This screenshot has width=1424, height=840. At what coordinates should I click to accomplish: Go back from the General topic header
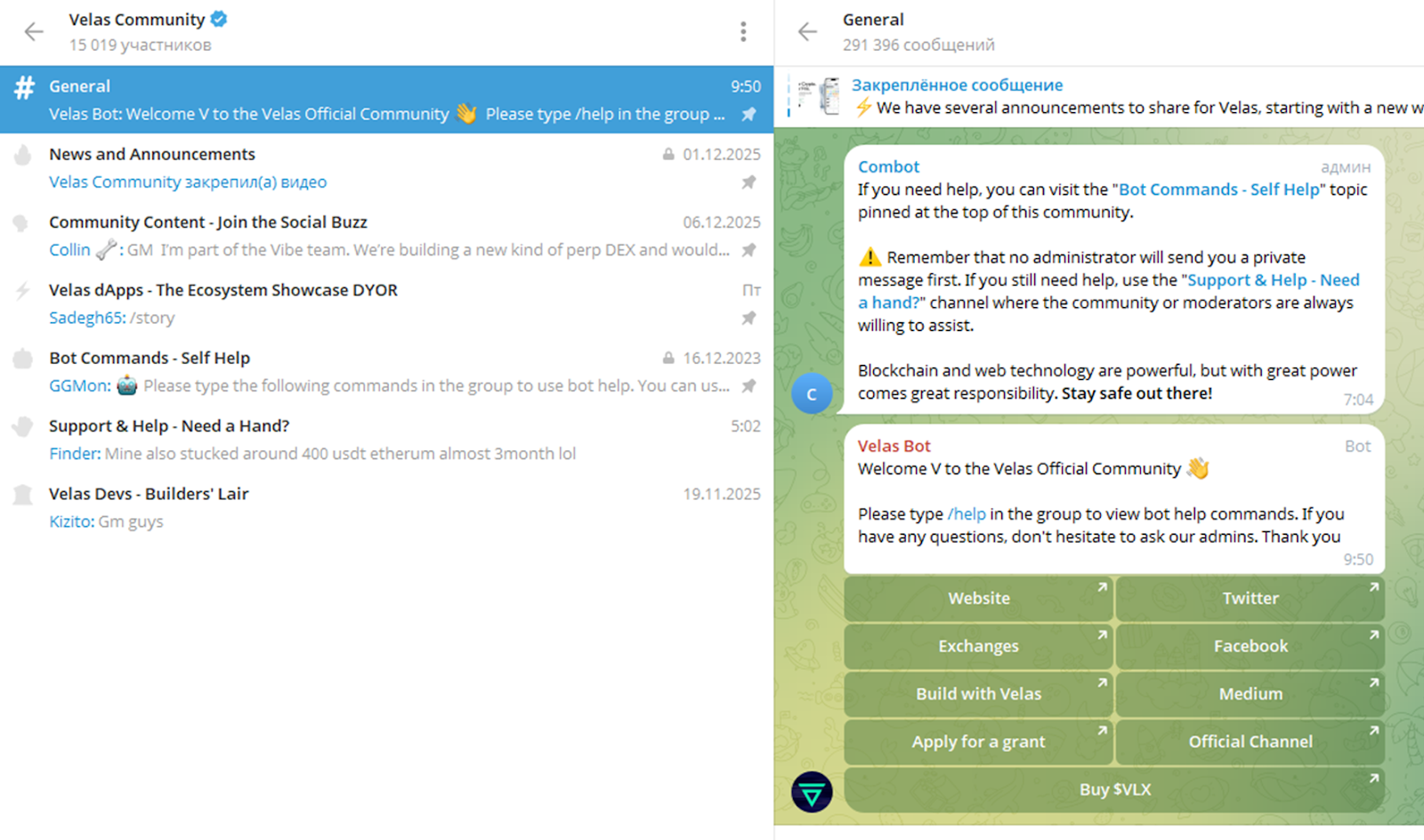click(x=807, y=32)
